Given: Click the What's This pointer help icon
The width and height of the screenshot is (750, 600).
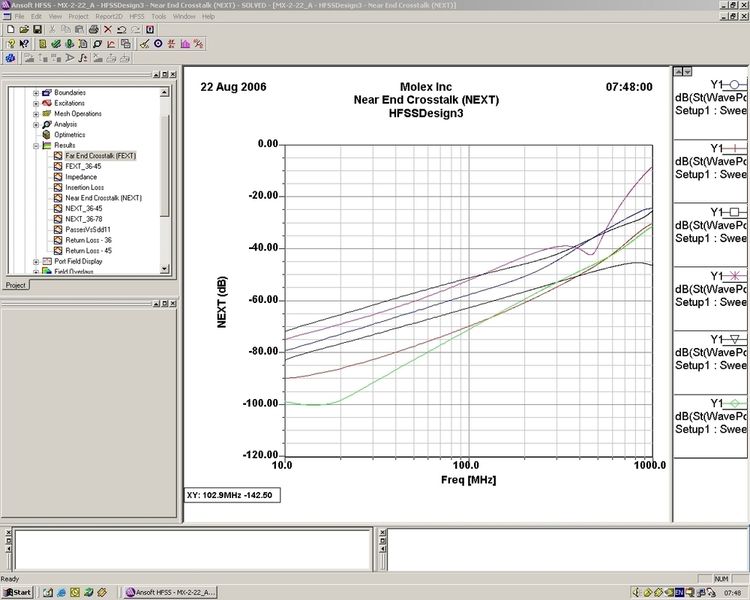Looking at the screenshot, I should (24, 44).
